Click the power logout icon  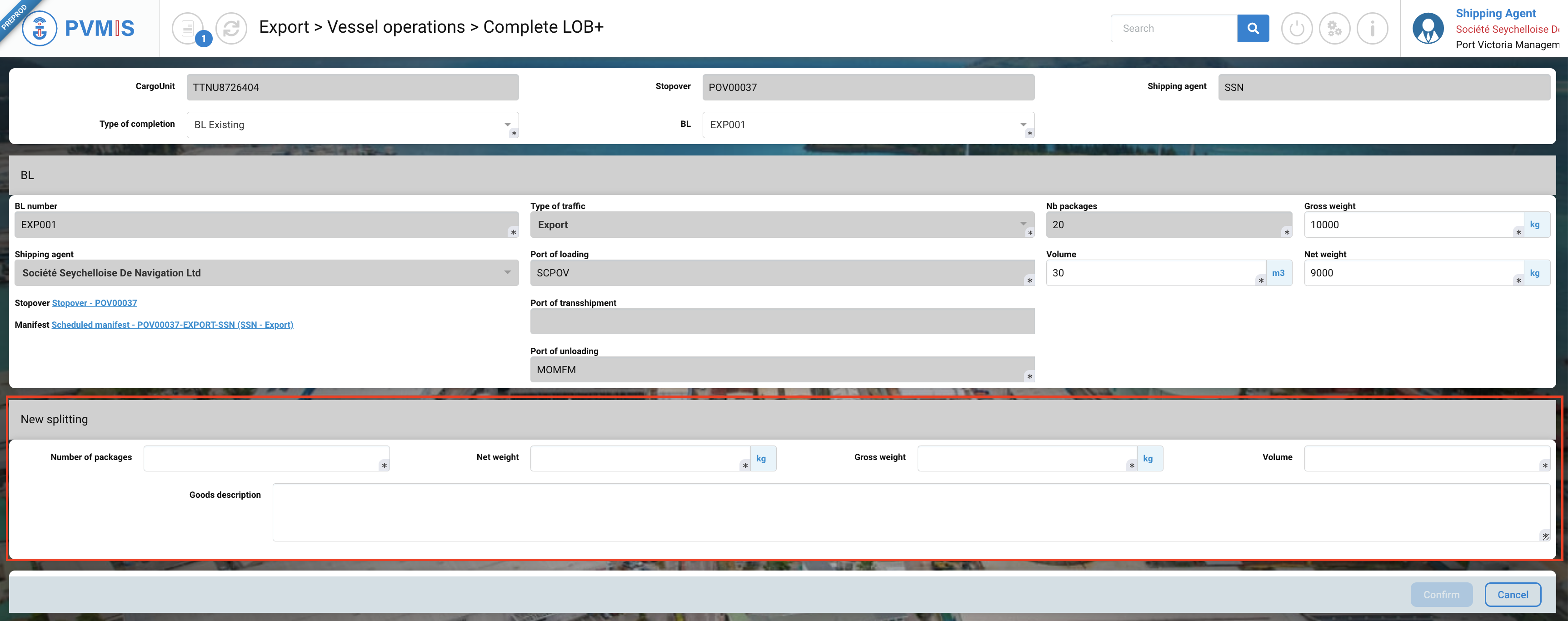point(1297,28)
